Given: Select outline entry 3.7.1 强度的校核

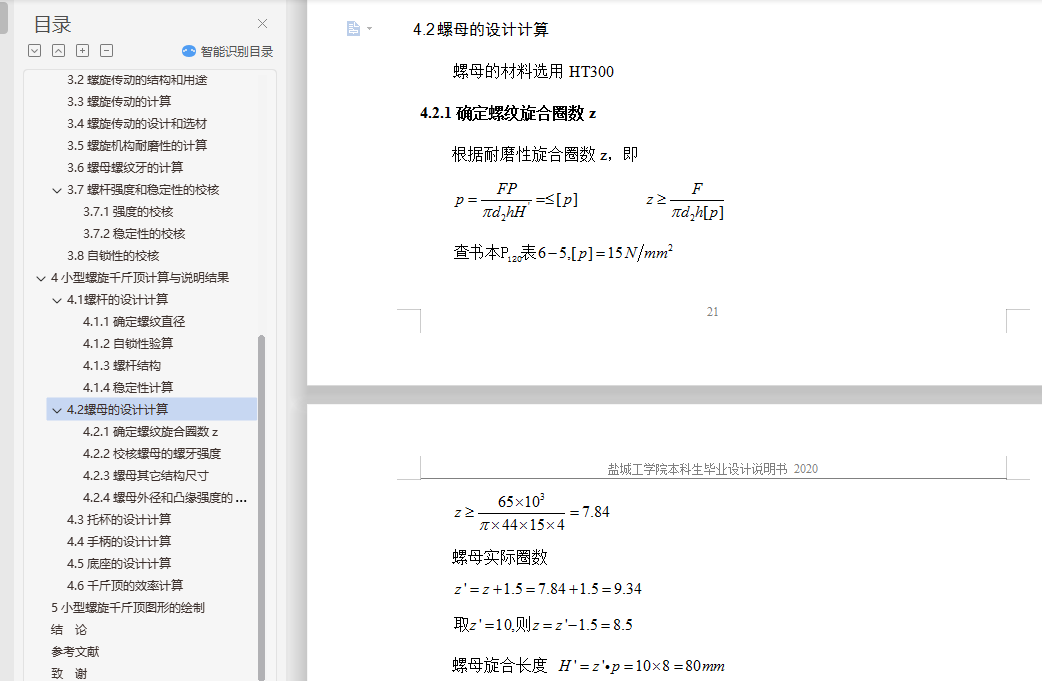Looking at the screenshot, I should click(x=128, y=211).
